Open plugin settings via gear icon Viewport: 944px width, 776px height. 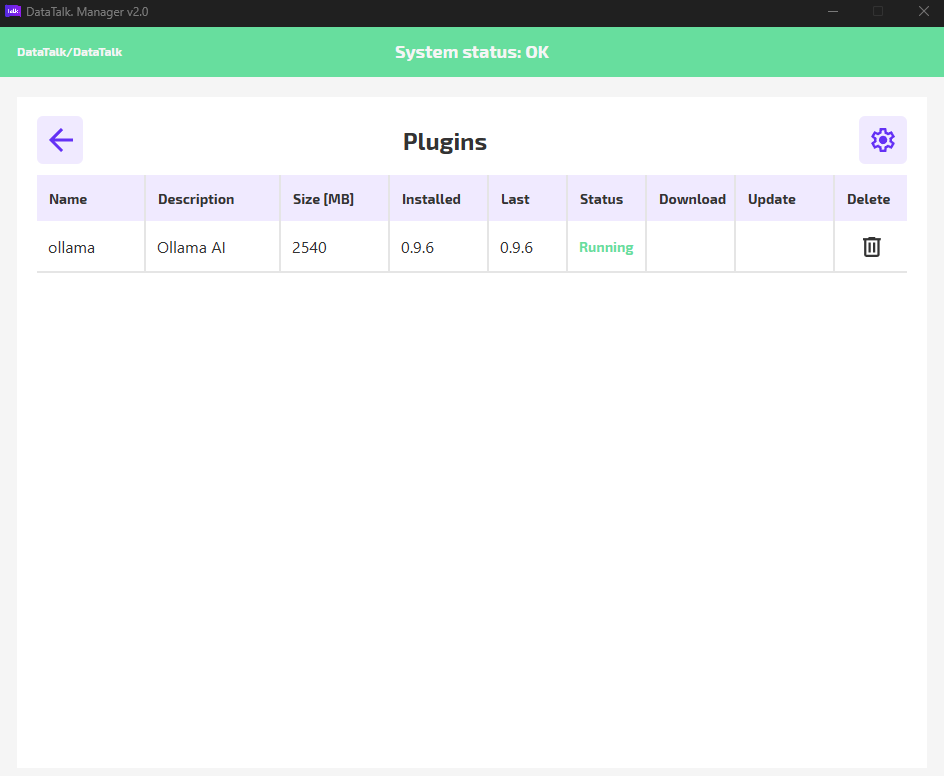pos(883,140)
